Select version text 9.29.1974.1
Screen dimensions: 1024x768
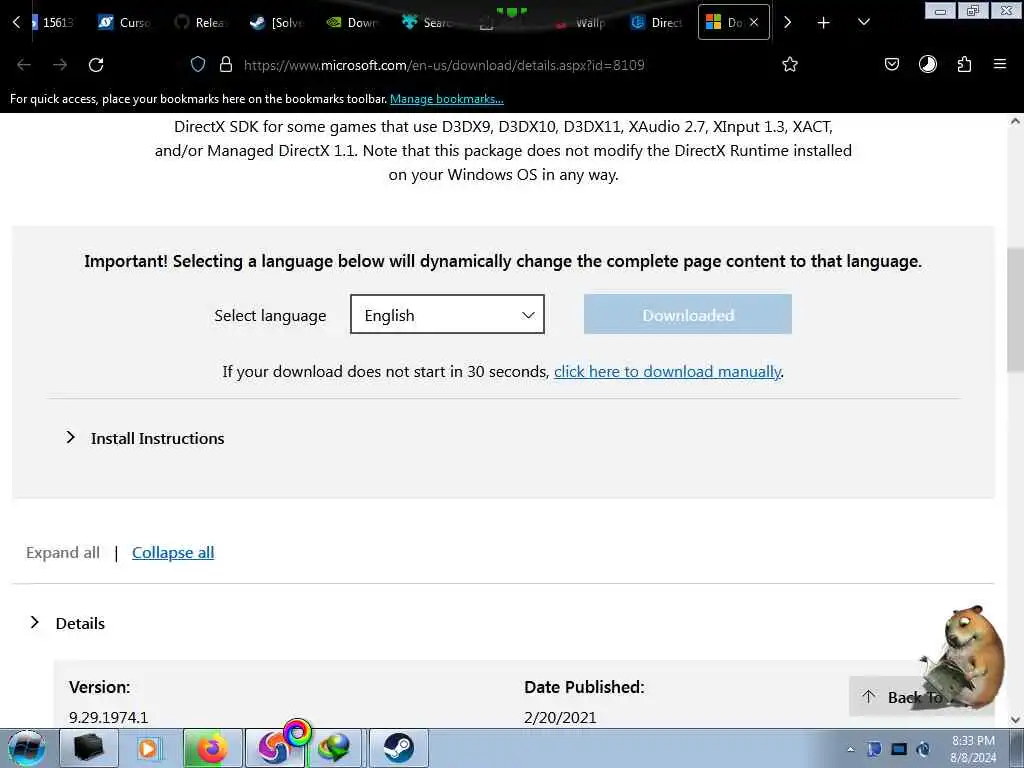[108, 718]
